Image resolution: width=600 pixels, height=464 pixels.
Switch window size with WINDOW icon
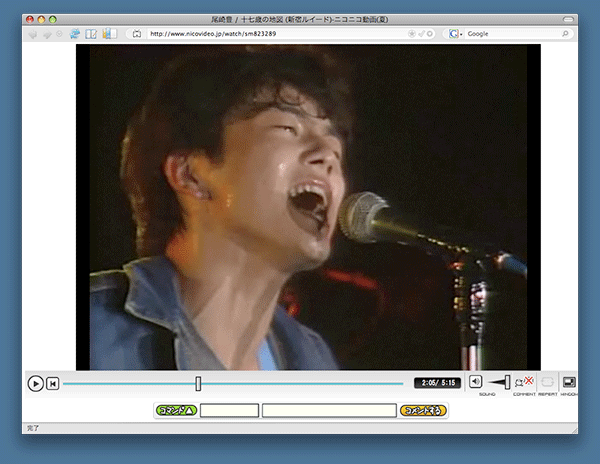click(569, 382)
